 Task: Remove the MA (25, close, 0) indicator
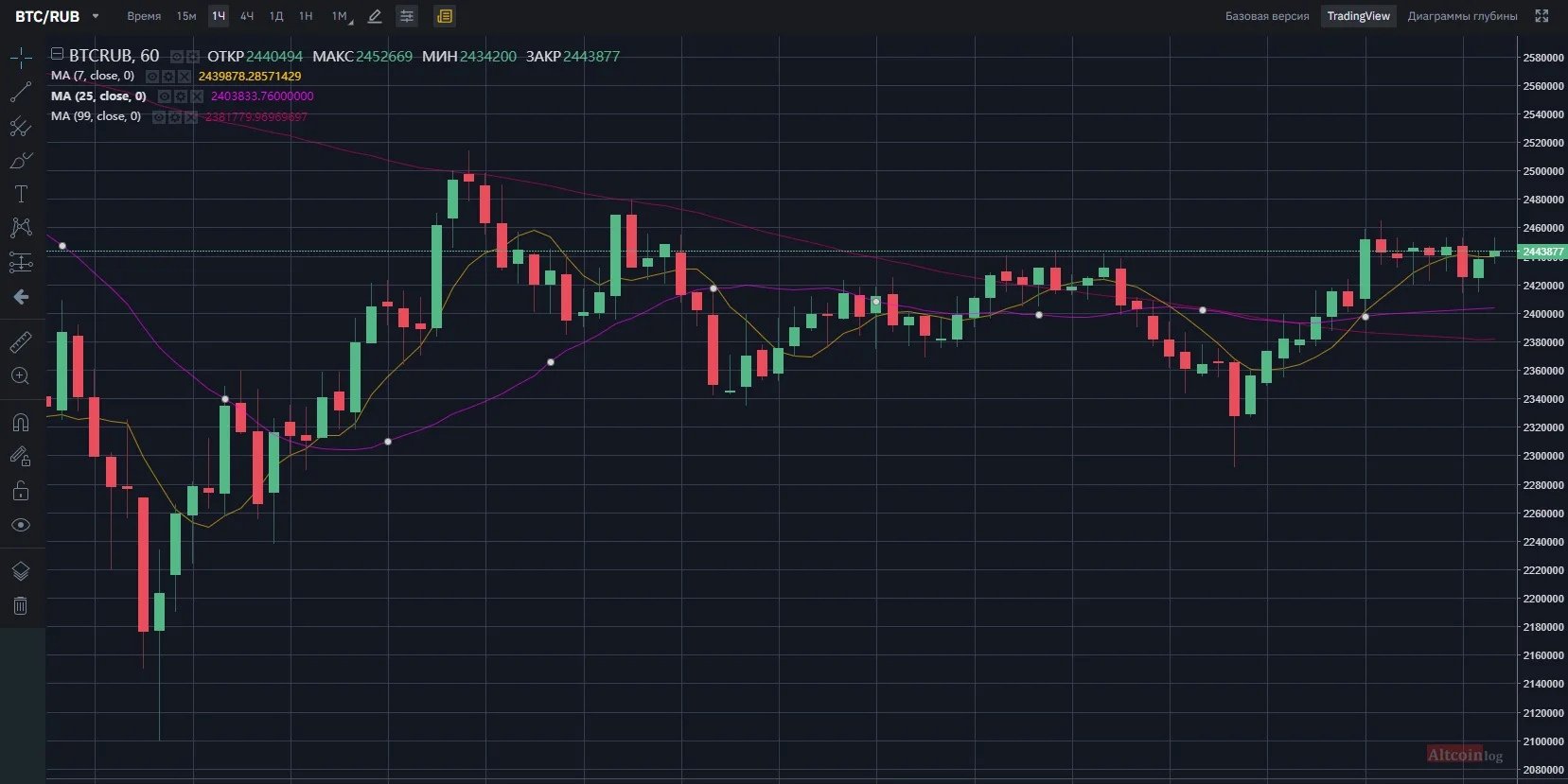pyautogui.click(x=197, y=96)
